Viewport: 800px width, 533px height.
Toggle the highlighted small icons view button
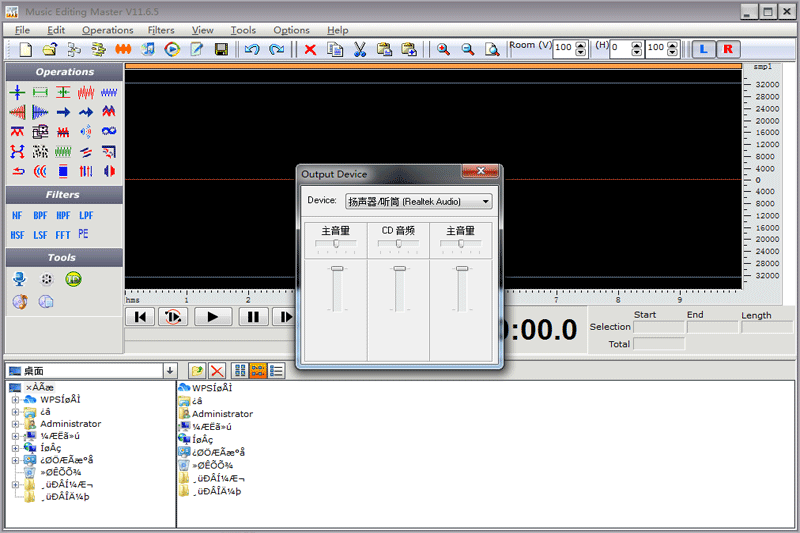(258, 371)
